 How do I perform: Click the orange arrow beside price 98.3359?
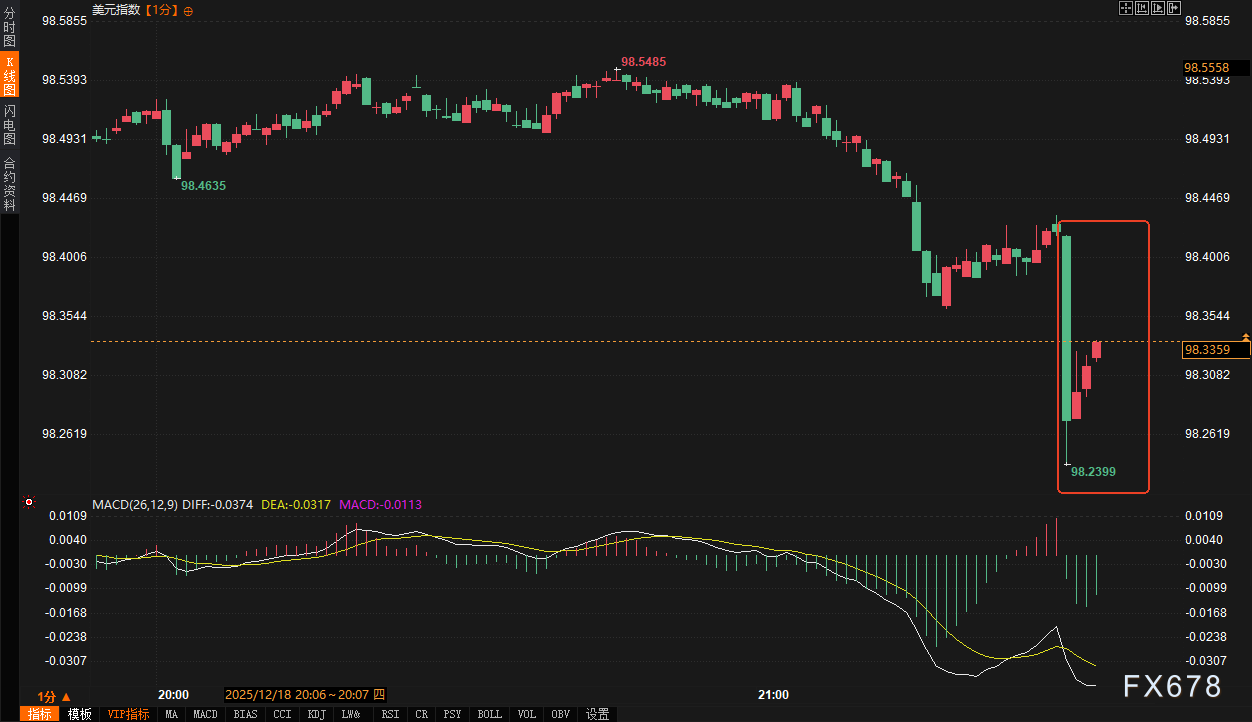pos(1246,337)
